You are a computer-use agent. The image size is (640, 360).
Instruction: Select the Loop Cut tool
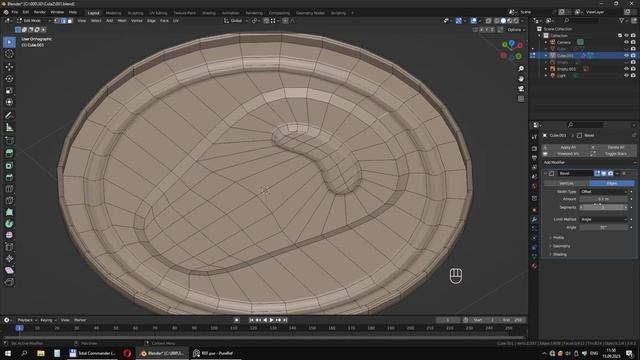click(9, 189)
